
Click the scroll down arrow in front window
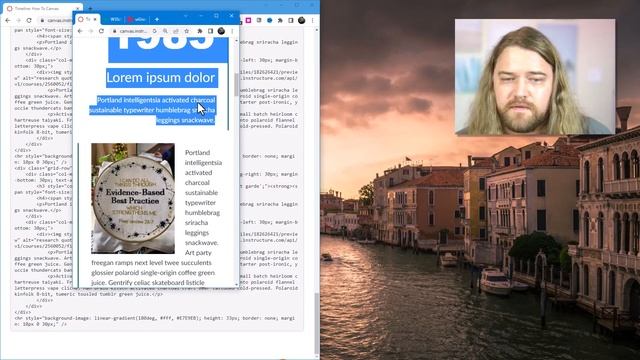pyautogui.click(x=236, y=284)
